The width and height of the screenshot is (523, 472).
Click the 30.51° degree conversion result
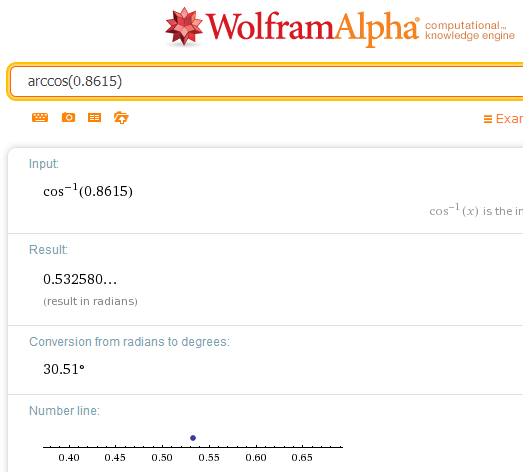pyautogui.click(x=64, y=369)
